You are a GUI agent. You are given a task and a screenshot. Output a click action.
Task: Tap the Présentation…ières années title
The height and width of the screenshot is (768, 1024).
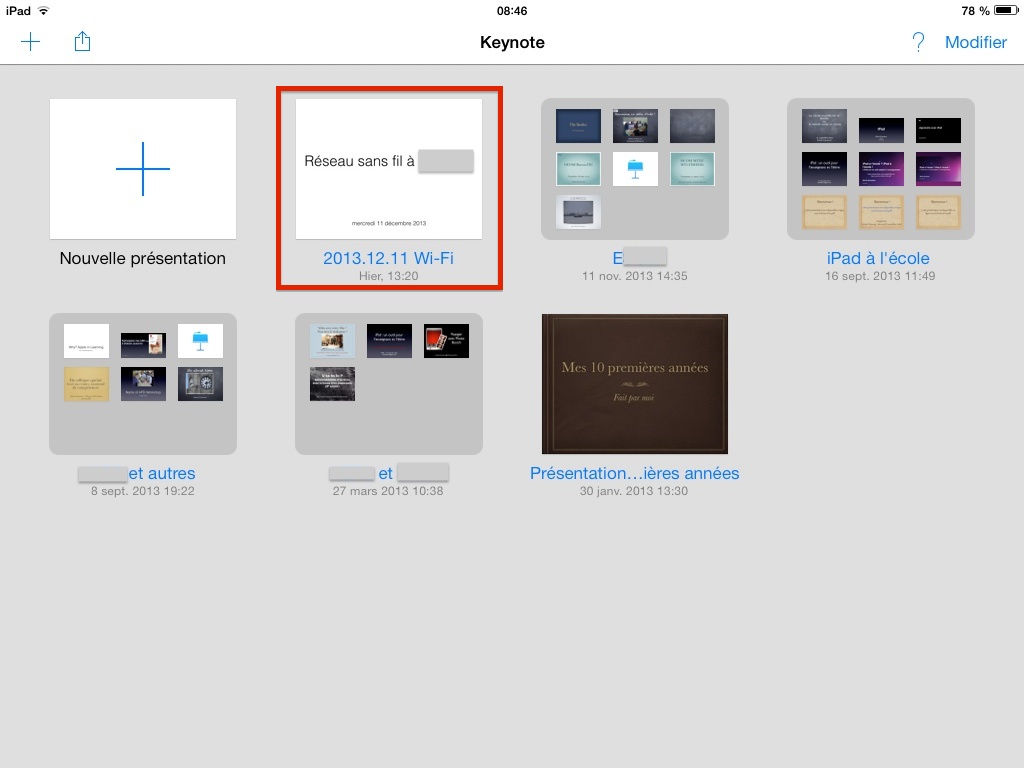[635, 473]
